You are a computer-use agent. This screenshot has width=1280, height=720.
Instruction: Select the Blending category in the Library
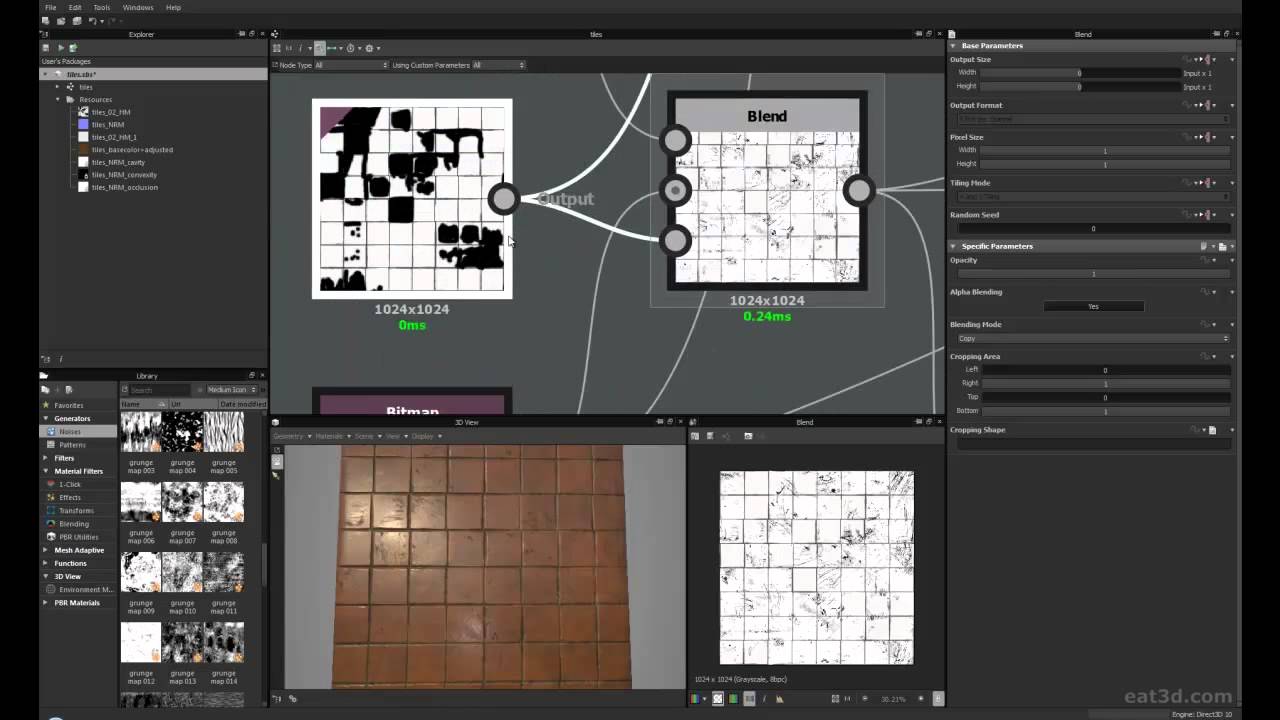coord(74,523)
